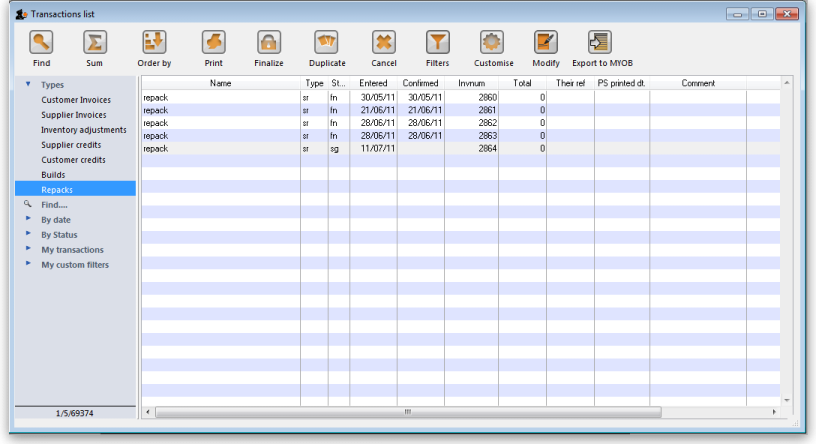Collapse the Types tree section
The height and width of the screenshot is (444, 816).
[28, 85]
